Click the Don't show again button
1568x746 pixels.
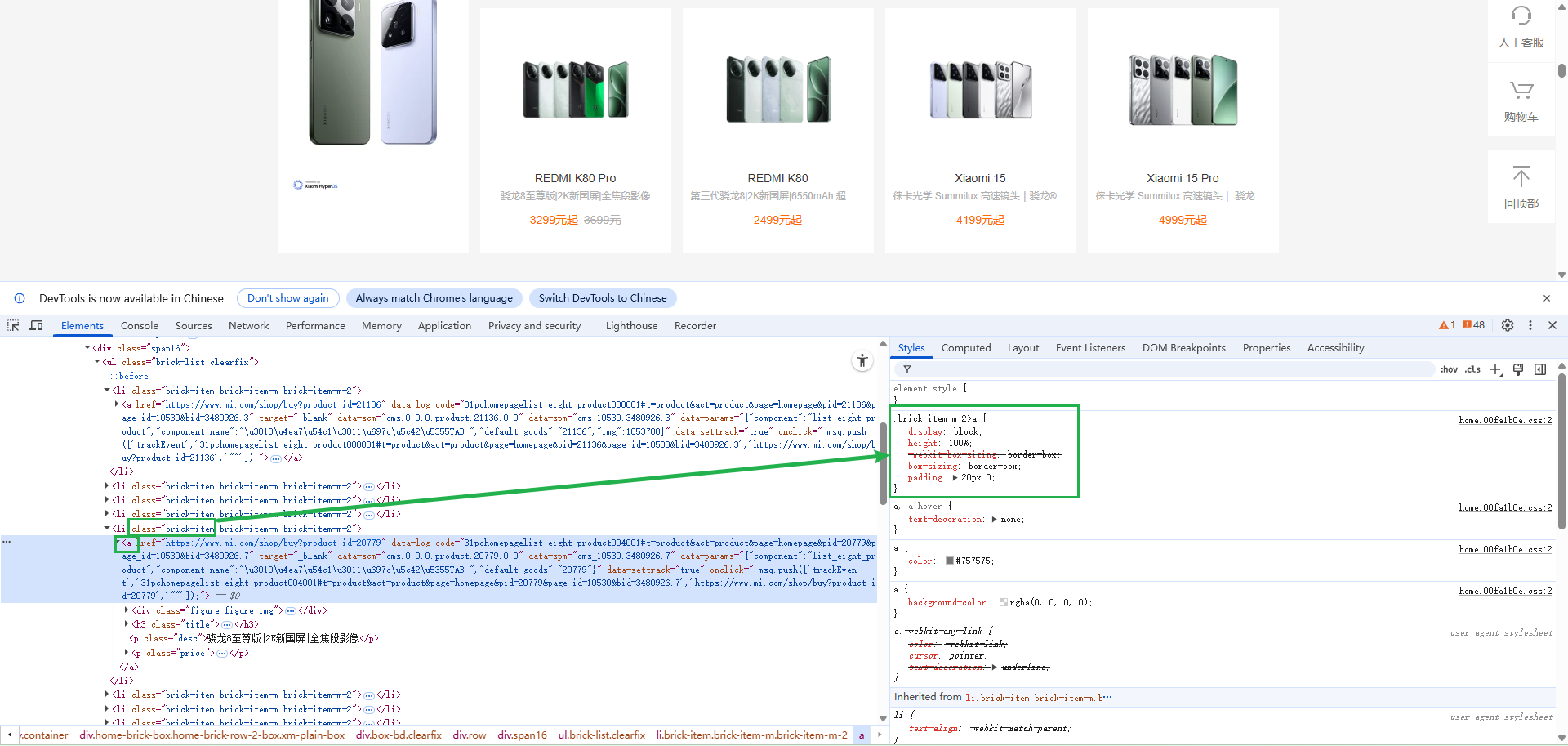288,298
